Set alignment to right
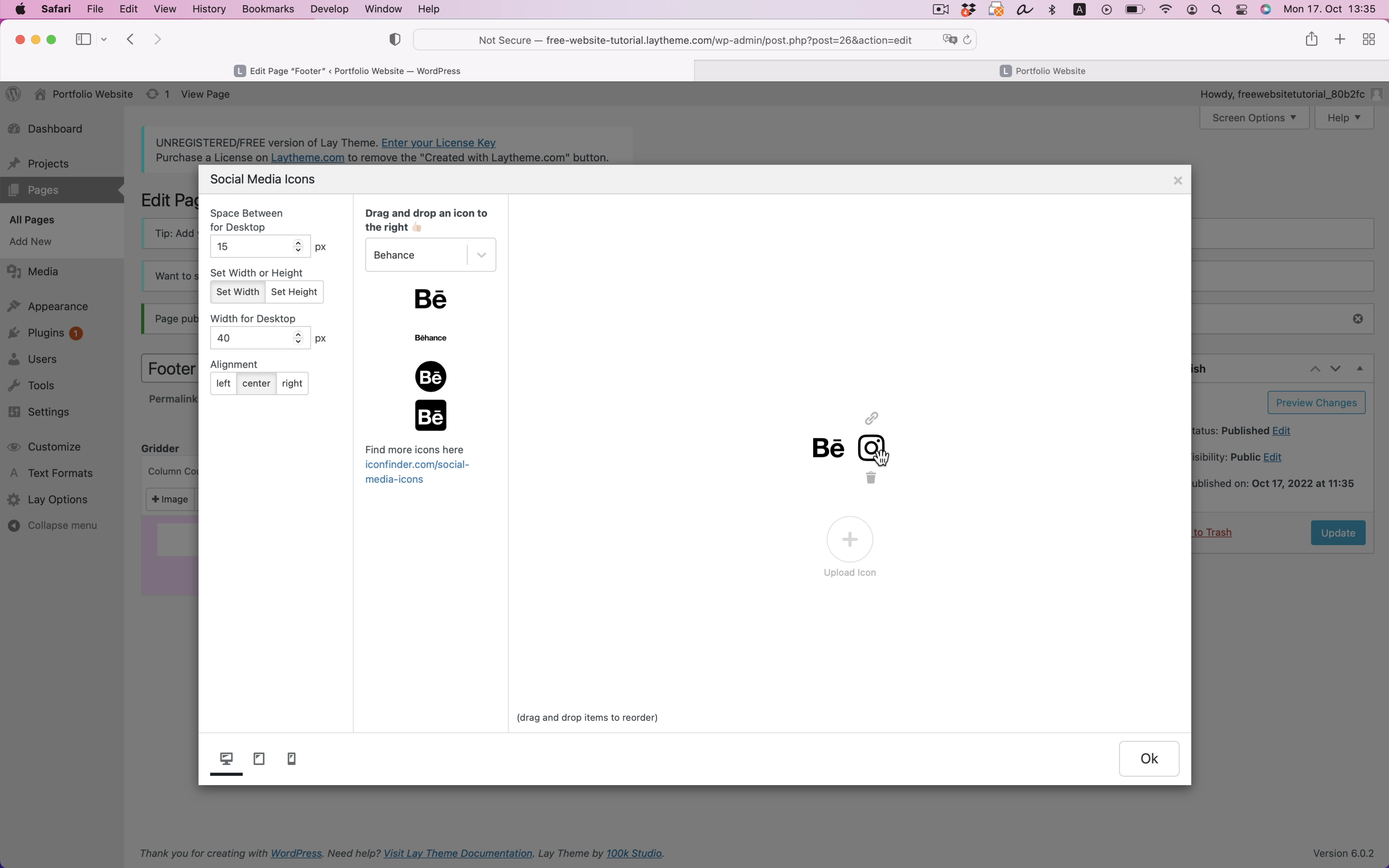 click(x=292, y=384)
